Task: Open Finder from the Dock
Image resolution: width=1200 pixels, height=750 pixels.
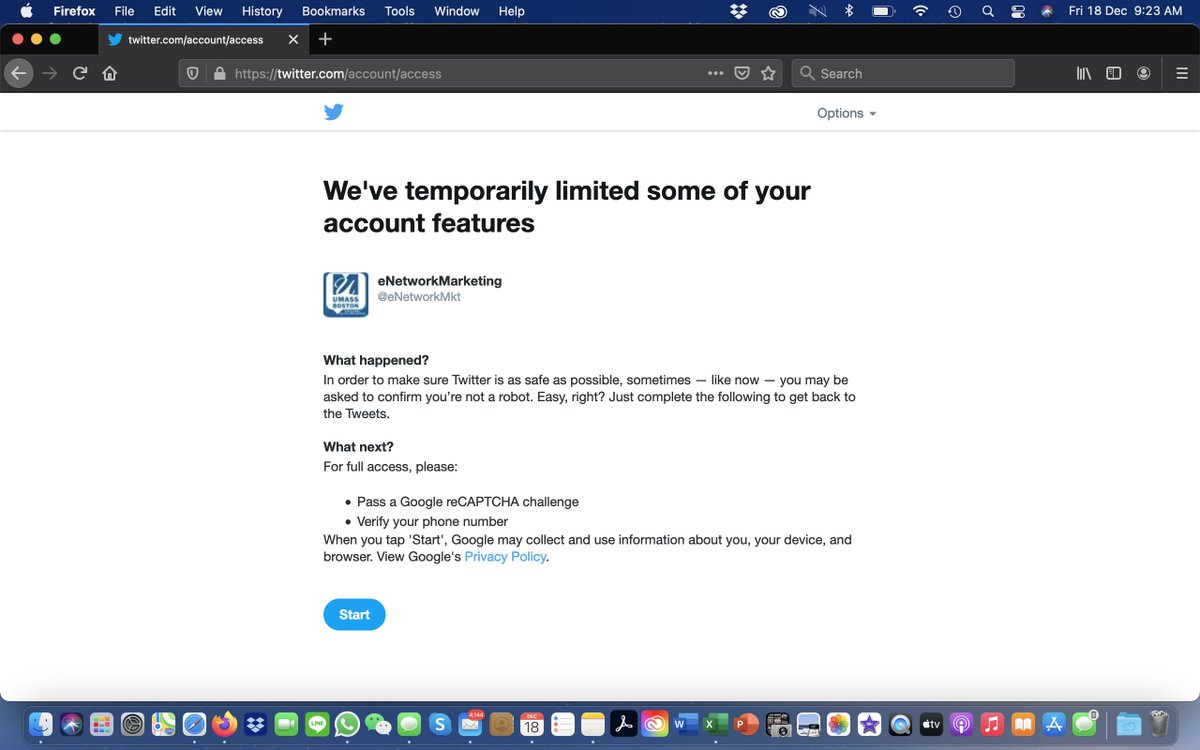Action: pos(41,723)
